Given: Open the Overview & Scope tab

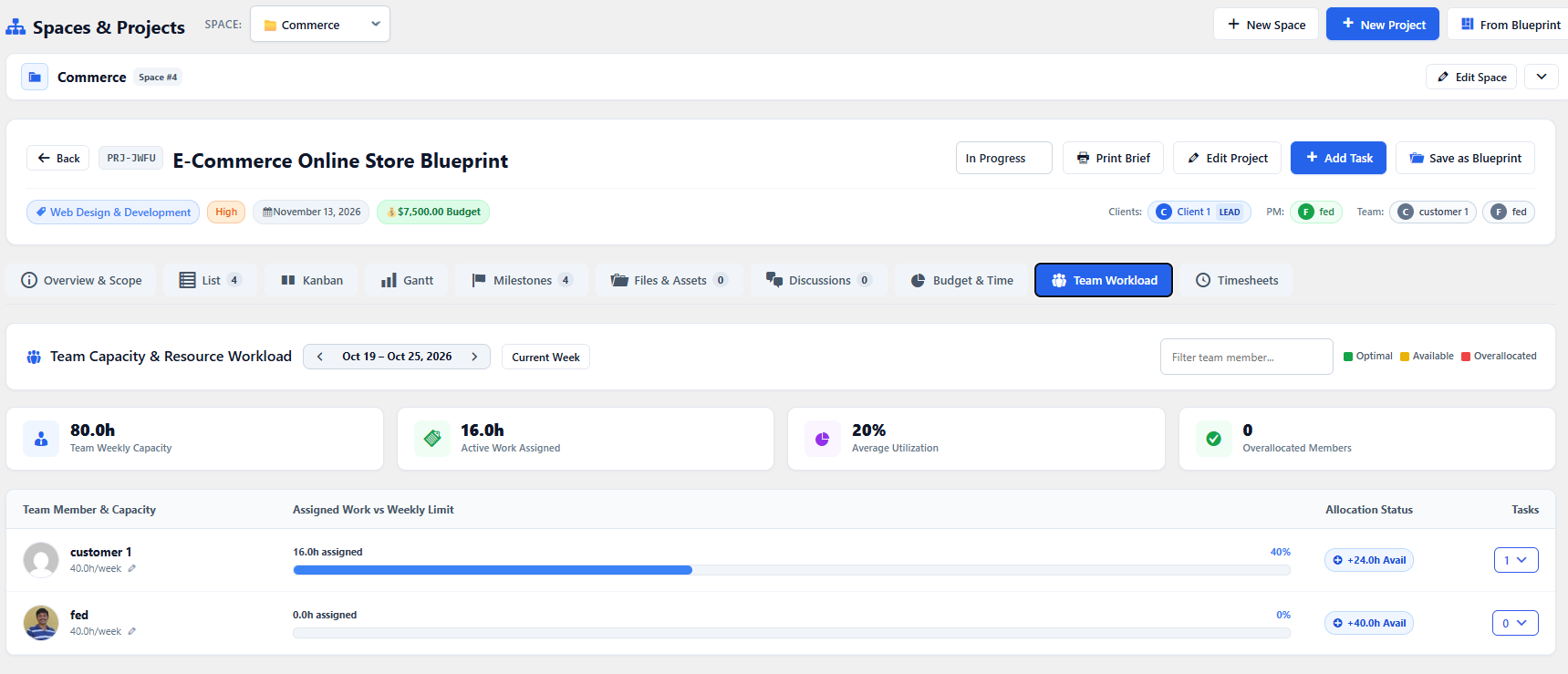Looking at the screenshot, I should [81, 280].
